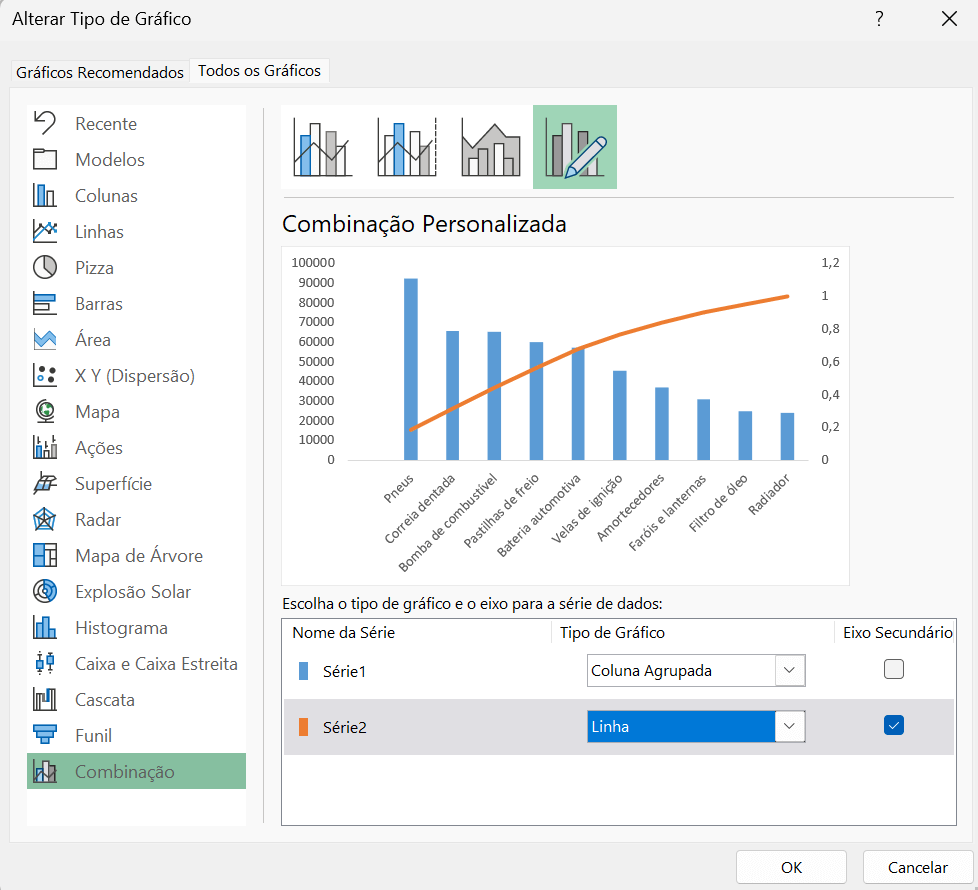This screenshot has width=978, height=890.
Task: Select the Combinação chart icon
Action: (x=45, y=771)
